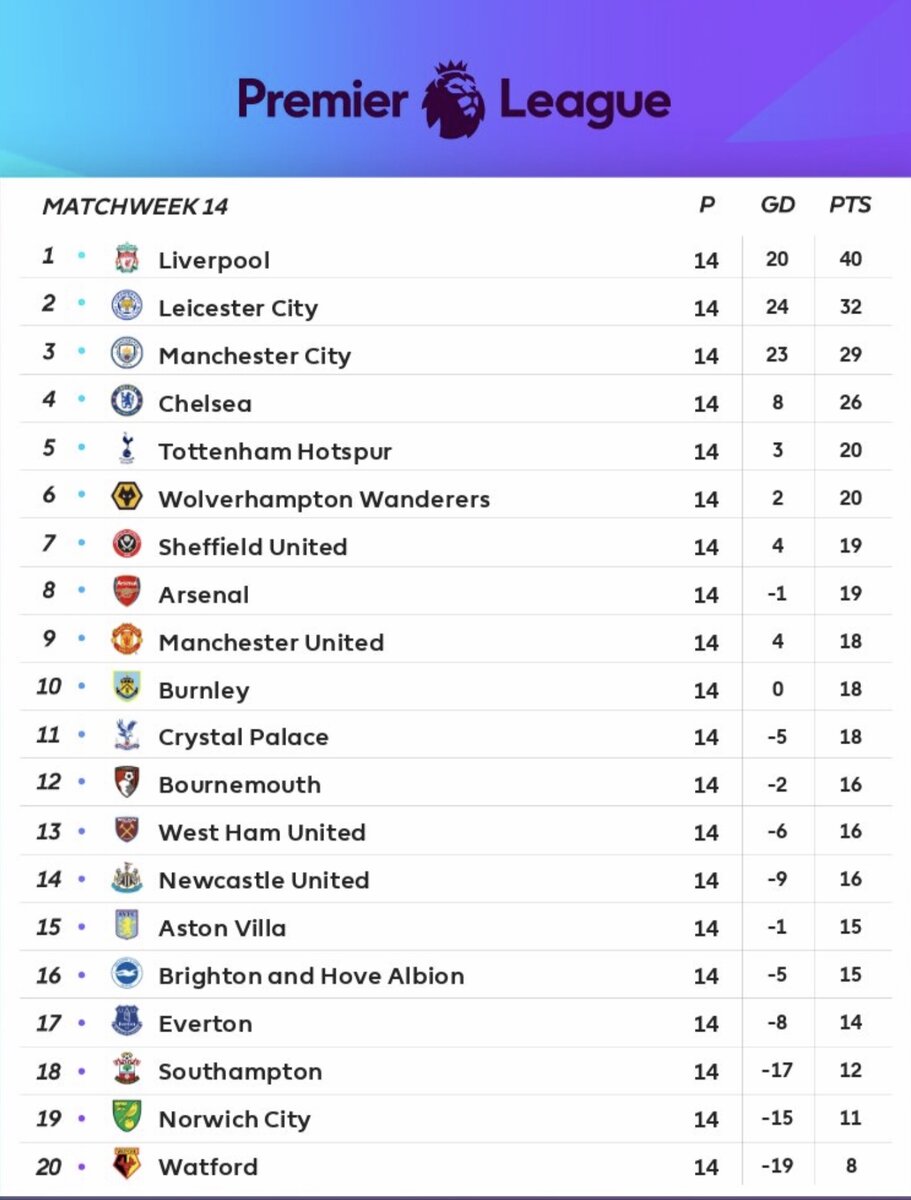Click the Norwich City canary badge
This screenshot has width=911, height=1200.
tap(127, 1117)
